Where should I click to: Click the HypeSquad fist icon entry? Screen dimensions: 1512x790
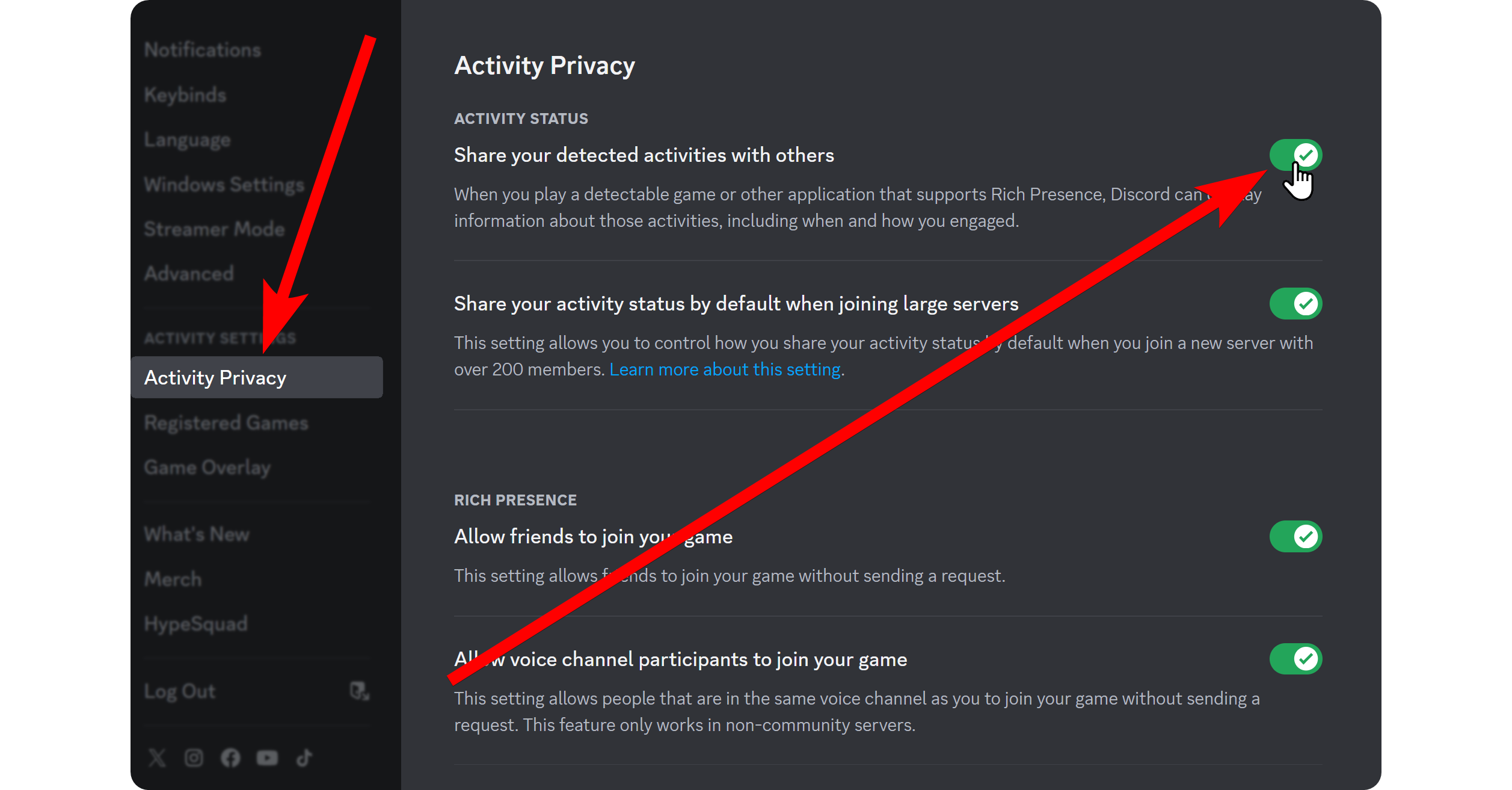195,623
